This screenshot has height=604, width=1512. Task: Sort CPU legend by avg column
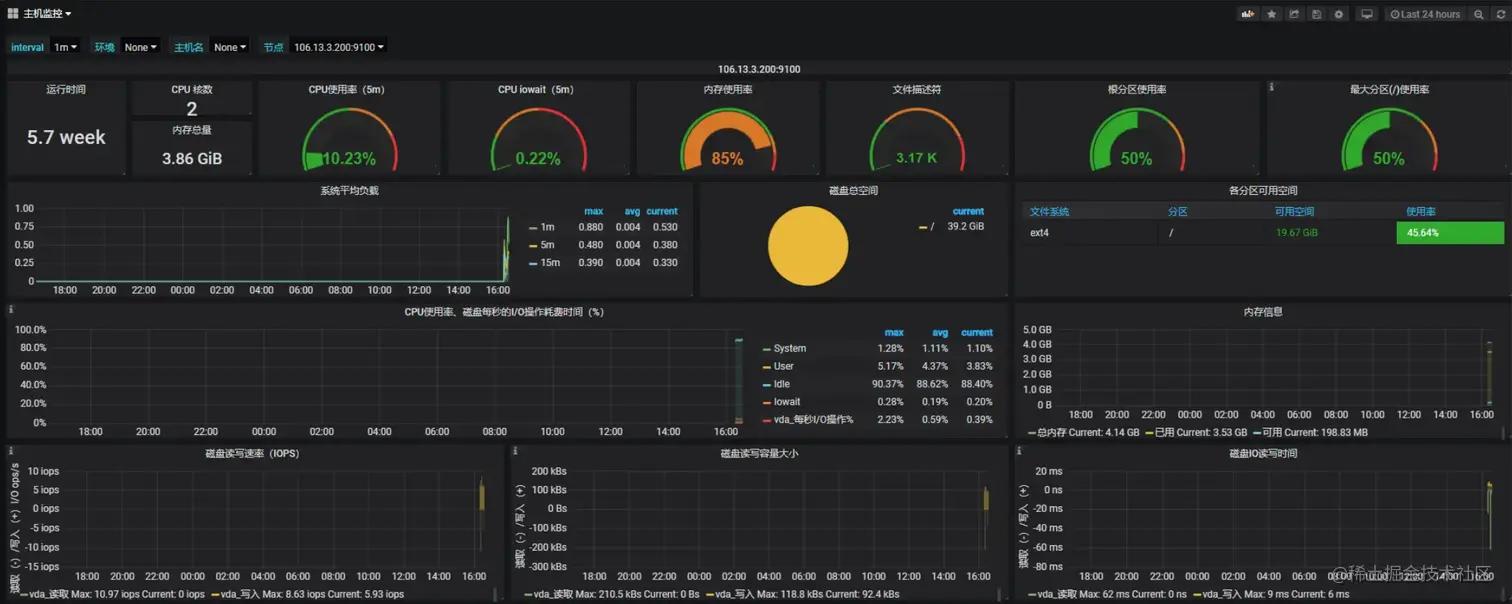(939, 332)
